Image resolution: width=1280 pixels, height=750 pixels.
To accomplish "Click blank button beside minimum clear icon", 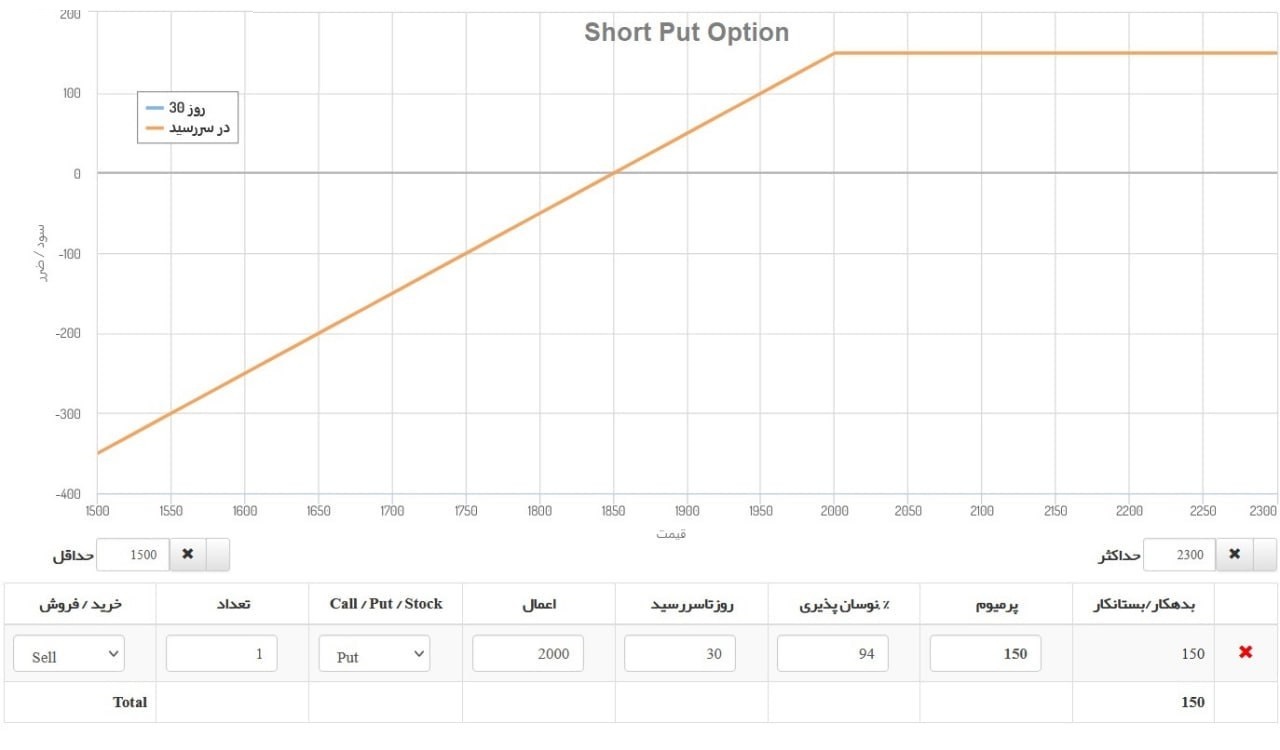I will (x=217, y=554).
